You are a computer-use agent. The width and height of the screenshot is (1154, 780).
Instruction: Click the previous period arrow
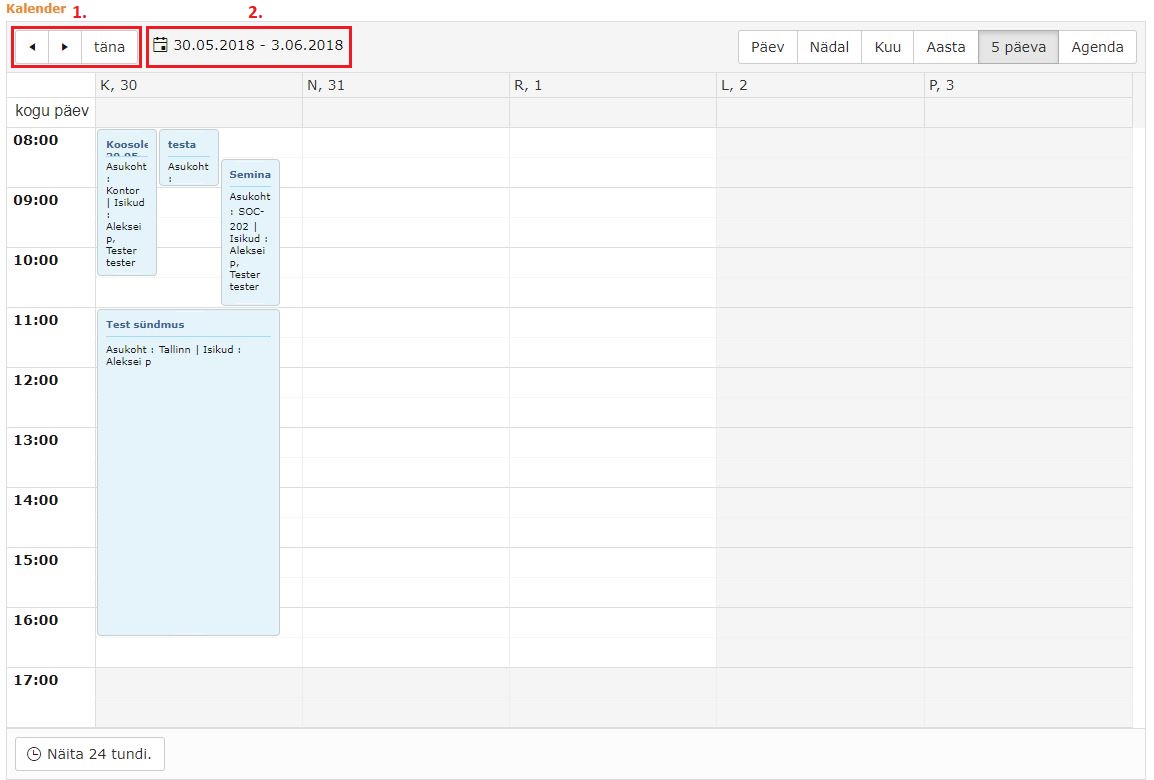32,47
